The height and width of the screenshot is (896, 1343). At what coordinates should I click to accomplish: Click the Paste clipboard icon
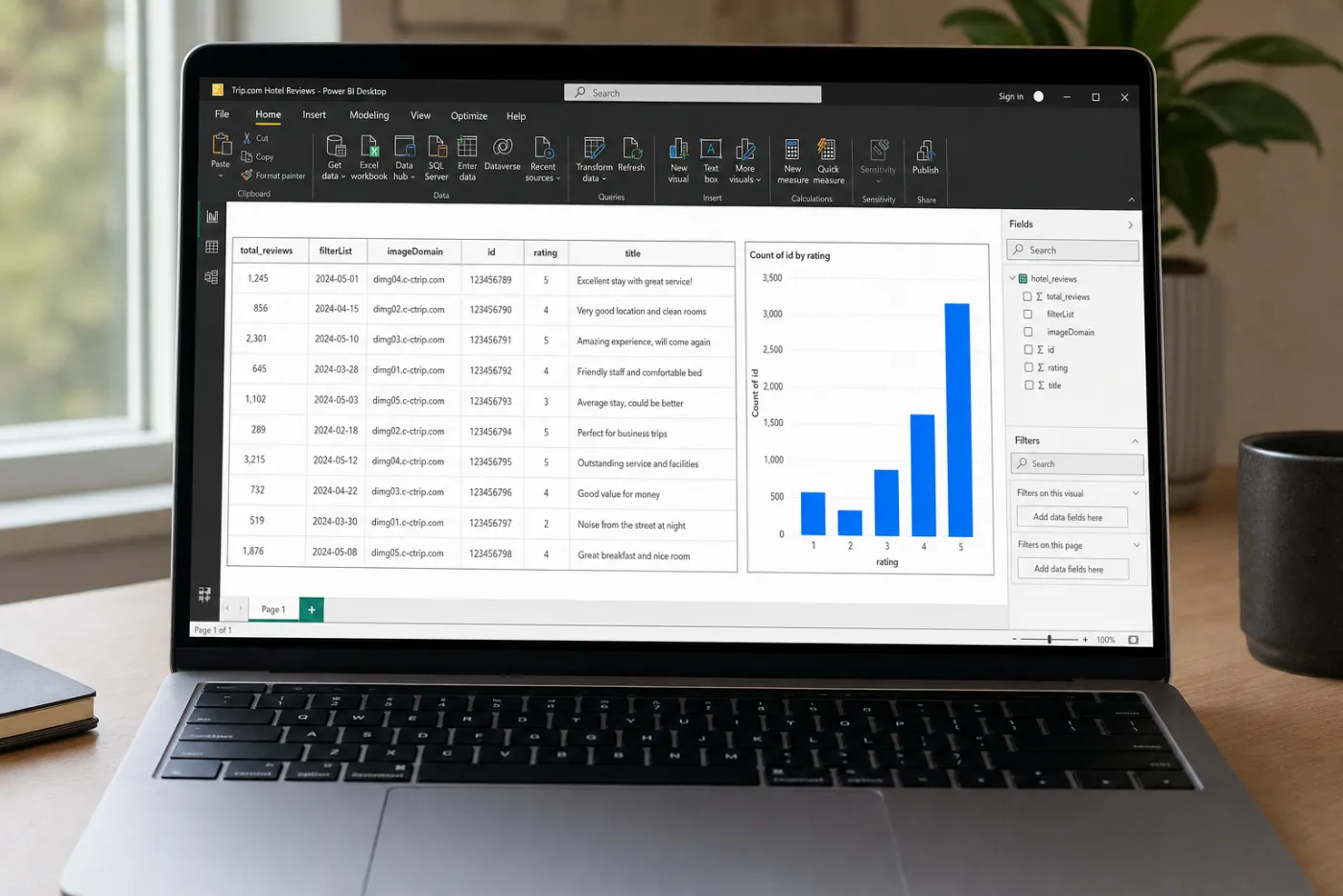pos(221,145)
